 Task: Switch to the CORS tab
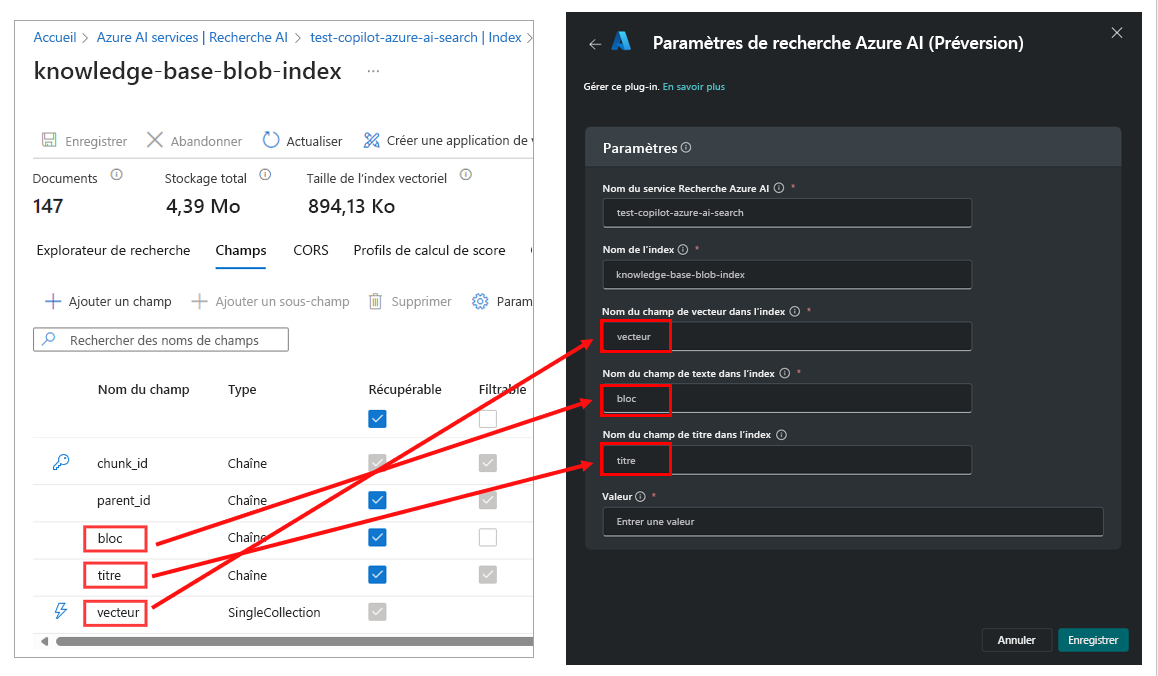(310, 250)
